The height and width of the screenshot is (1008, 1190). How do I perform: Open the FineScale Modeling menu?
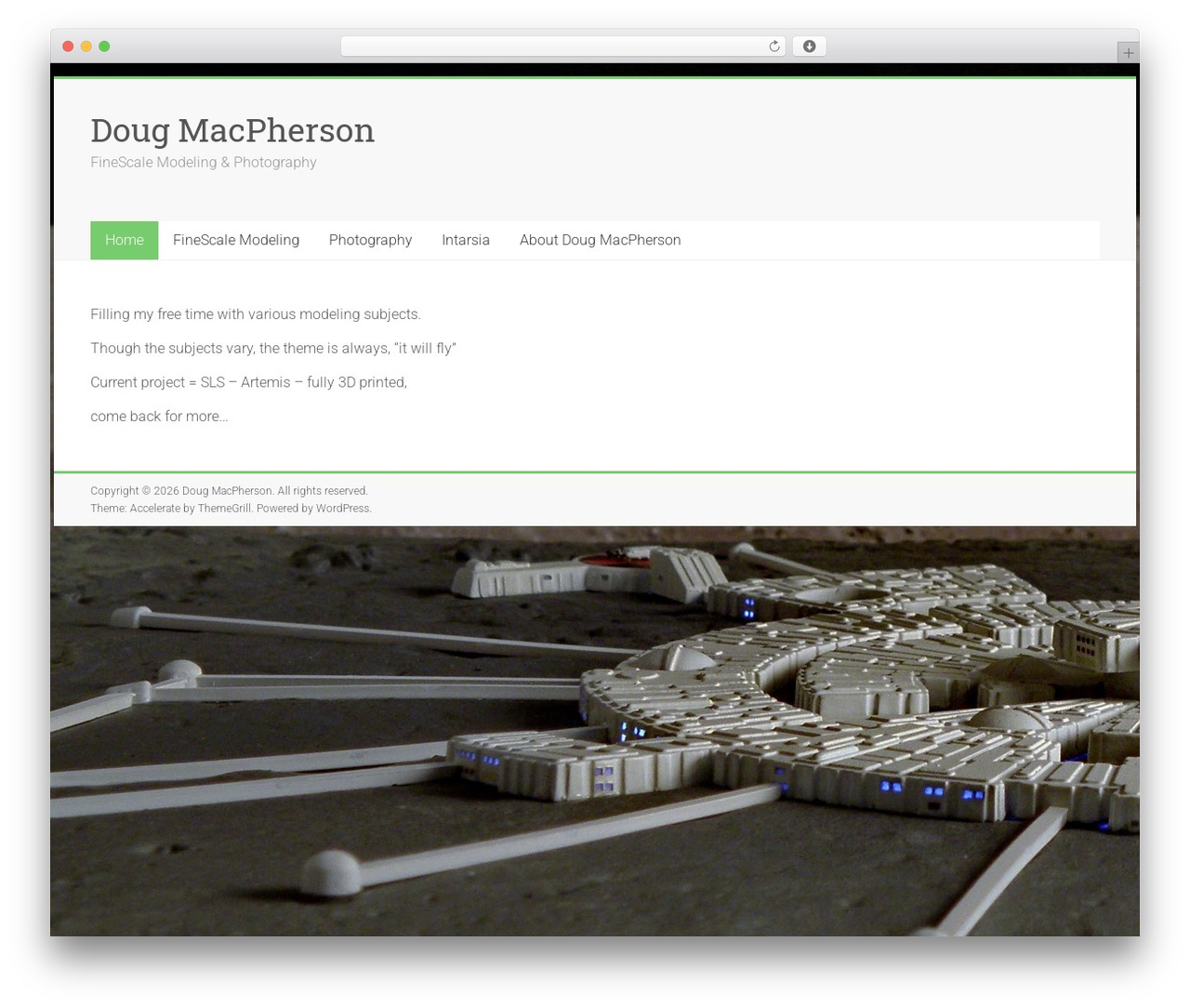tap(236, 240)
